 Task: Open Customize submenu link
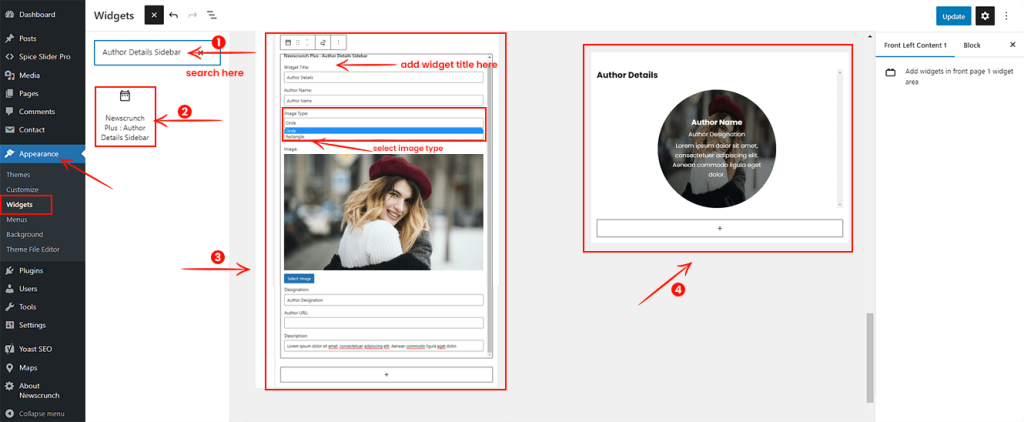tap(22, 189)
